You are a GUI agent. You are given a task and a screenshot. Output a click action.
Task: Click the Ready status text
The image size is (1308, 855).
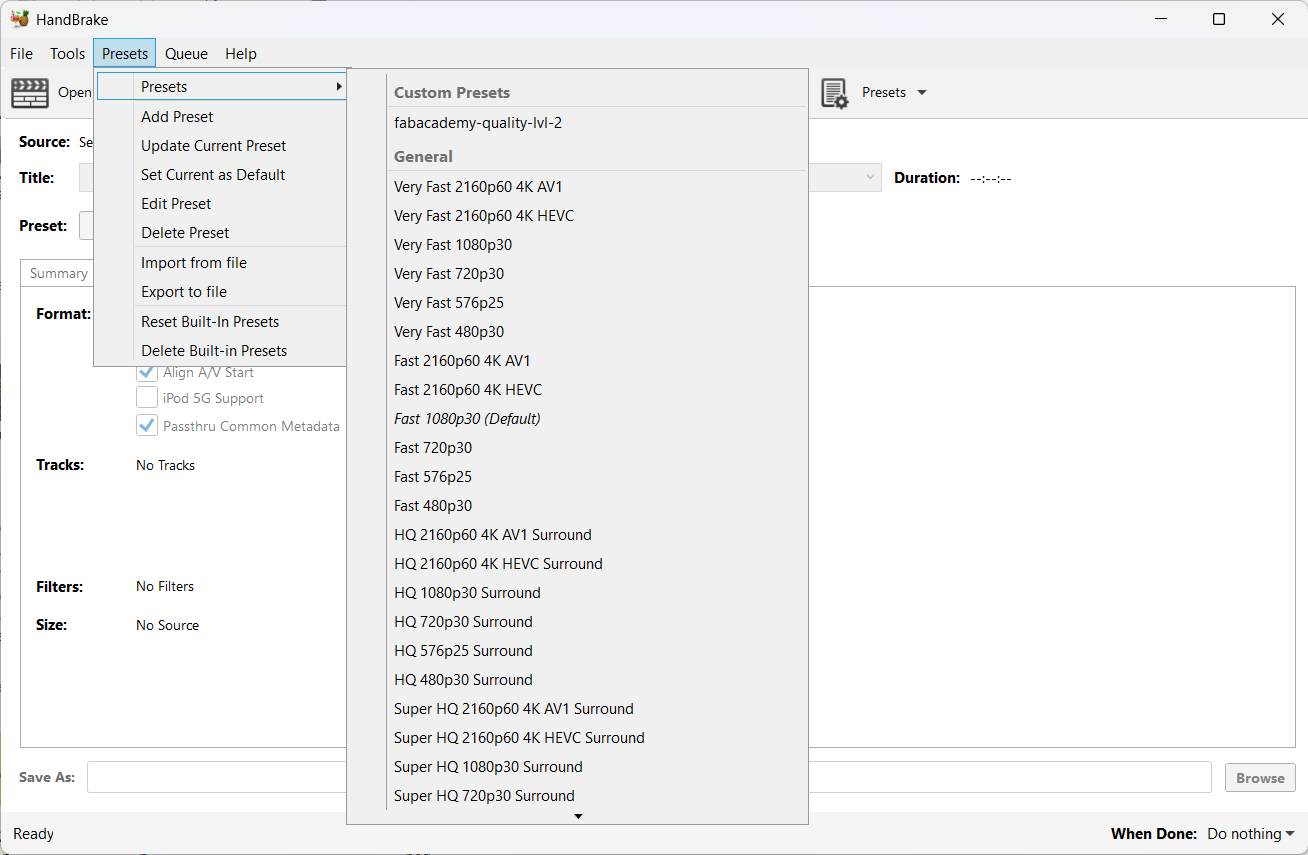[33, 834]
